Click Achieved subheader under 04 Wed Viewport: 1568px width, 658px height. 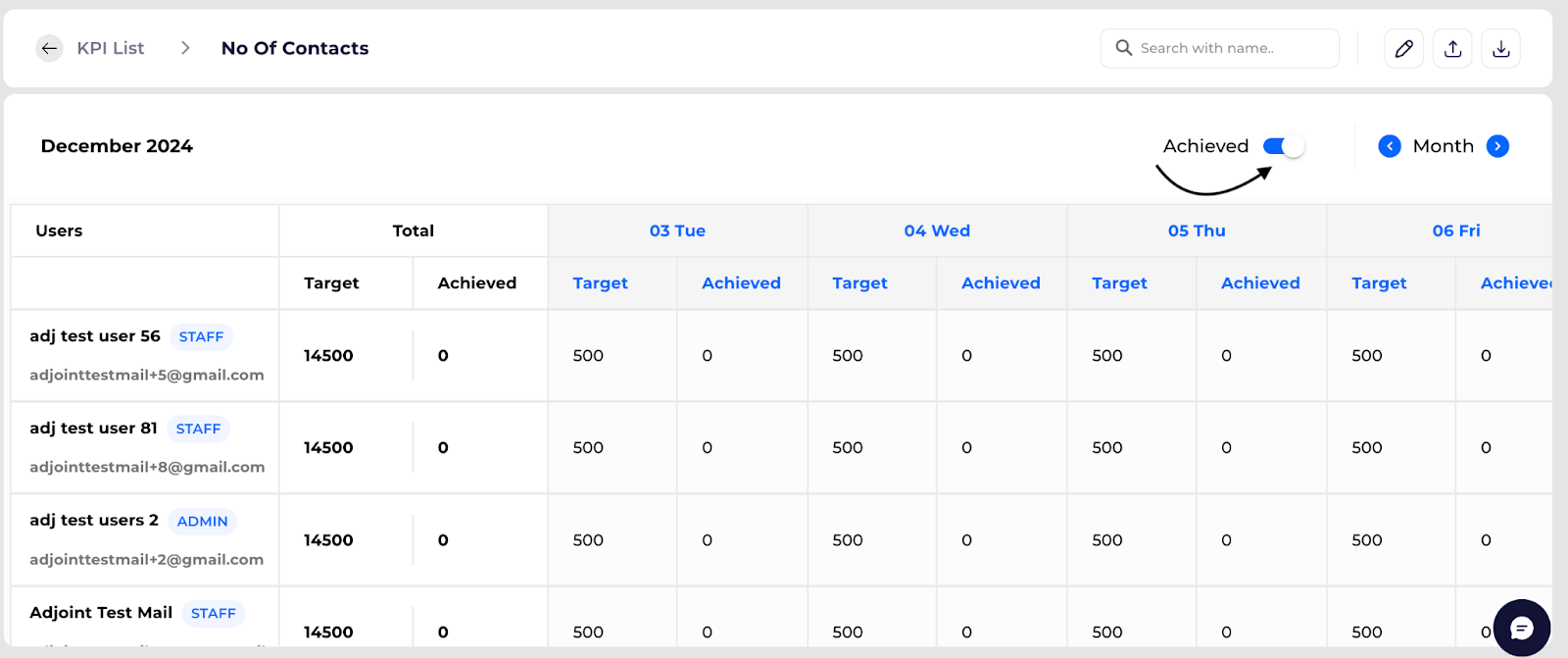point(1001,283)
